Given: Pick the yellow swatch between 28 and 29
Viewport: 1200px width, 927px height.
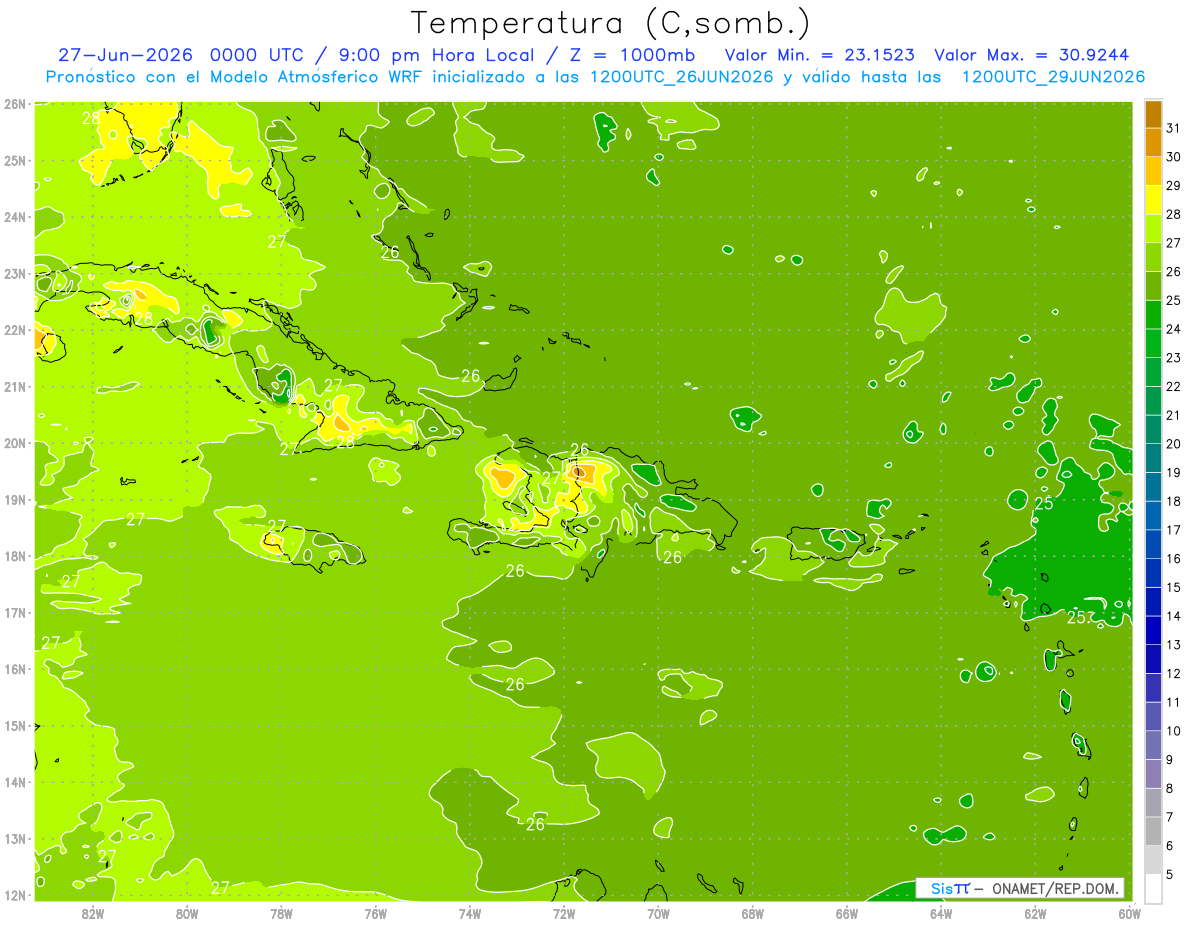Looking at the screenshot, I should [x=1153, y=201].
